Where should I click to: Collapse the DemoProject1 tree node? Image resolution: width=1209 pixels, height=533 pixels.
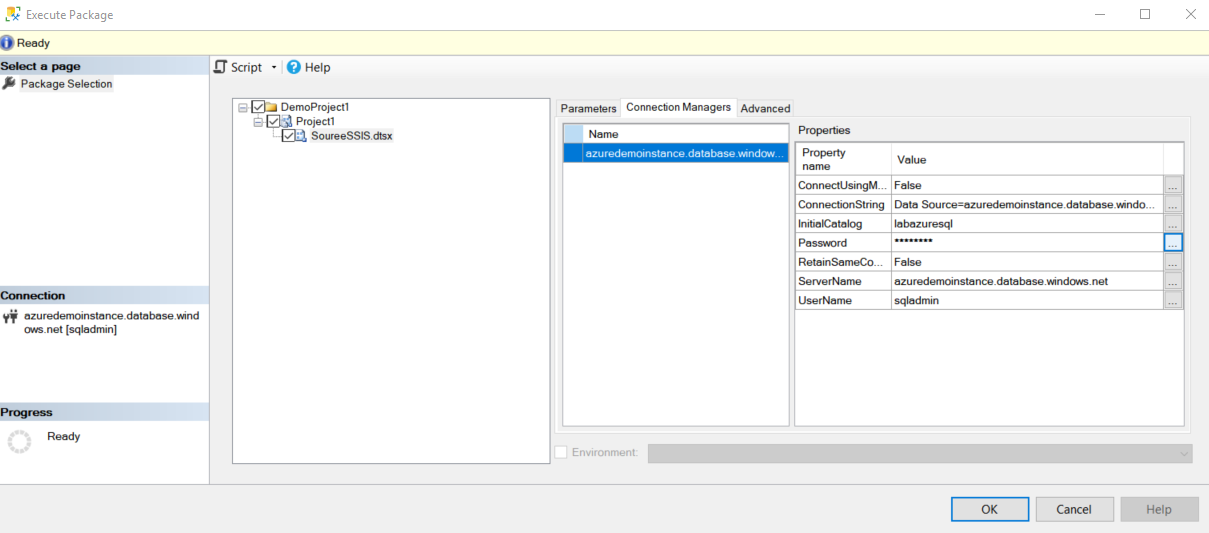[243, 107]
